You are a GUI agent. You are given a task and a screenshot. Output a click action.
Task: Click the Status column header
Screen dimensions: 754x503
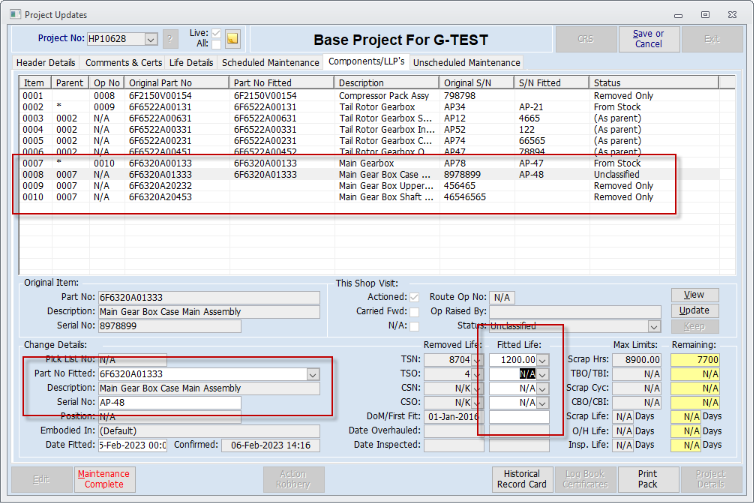click(654, 83)
